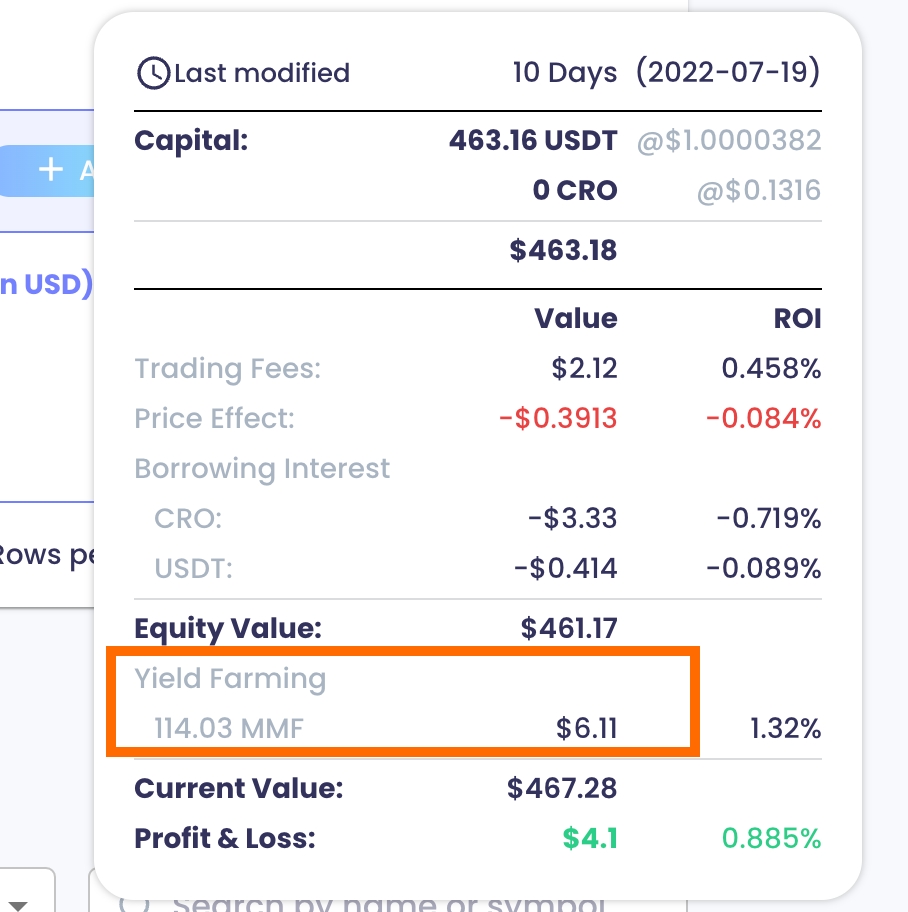
Task: Click the 'Rows per' pagination label
Action: tap(46, 555)
